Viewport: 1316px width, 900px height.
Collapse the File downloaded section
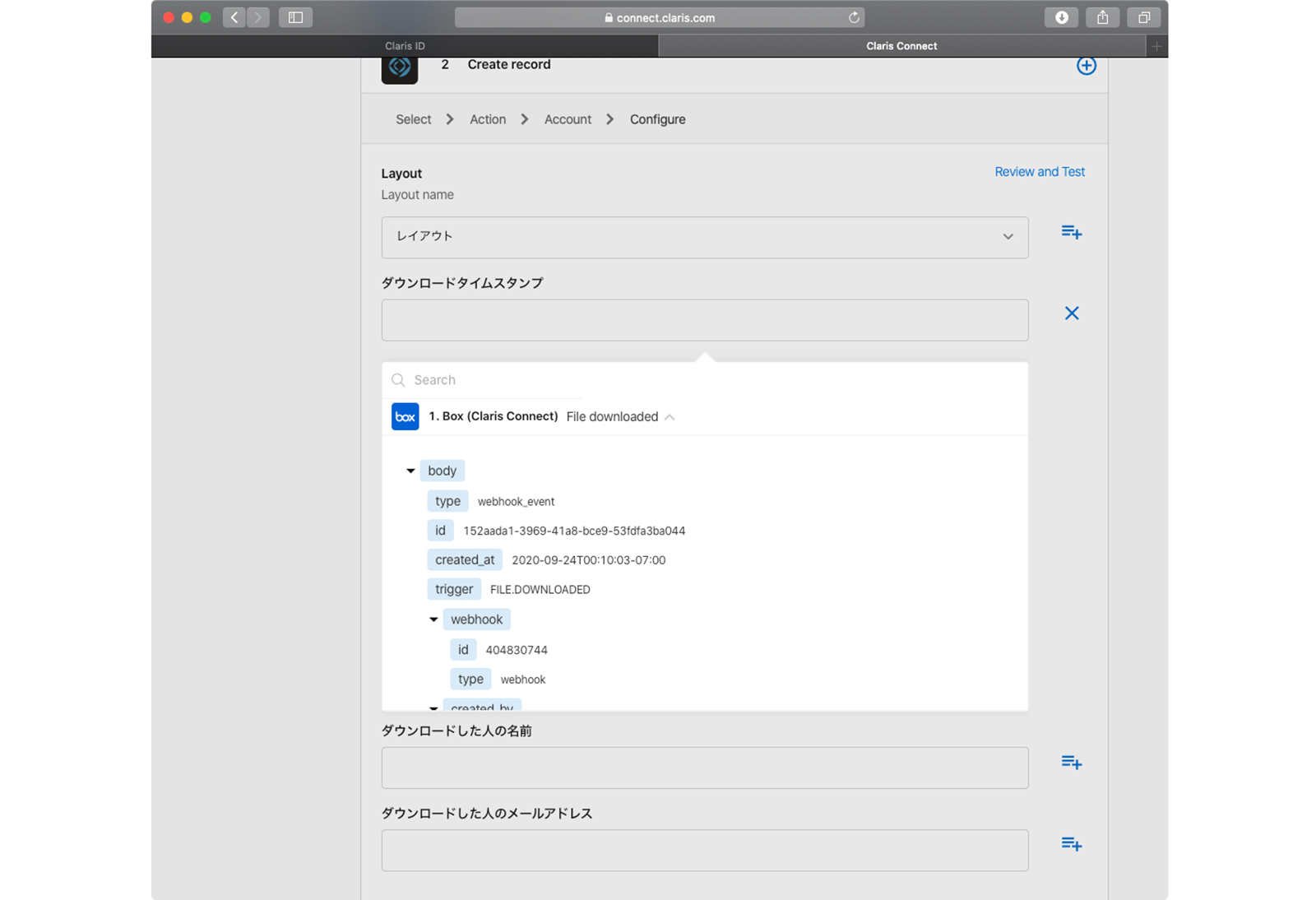point(670,417)
